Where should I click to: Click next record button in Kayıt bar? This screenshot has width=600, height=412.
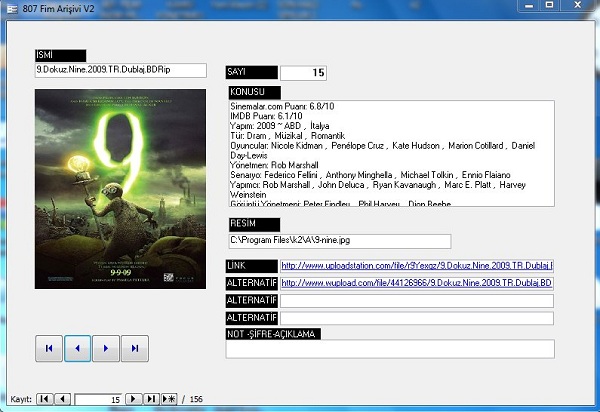coord(134,399)
